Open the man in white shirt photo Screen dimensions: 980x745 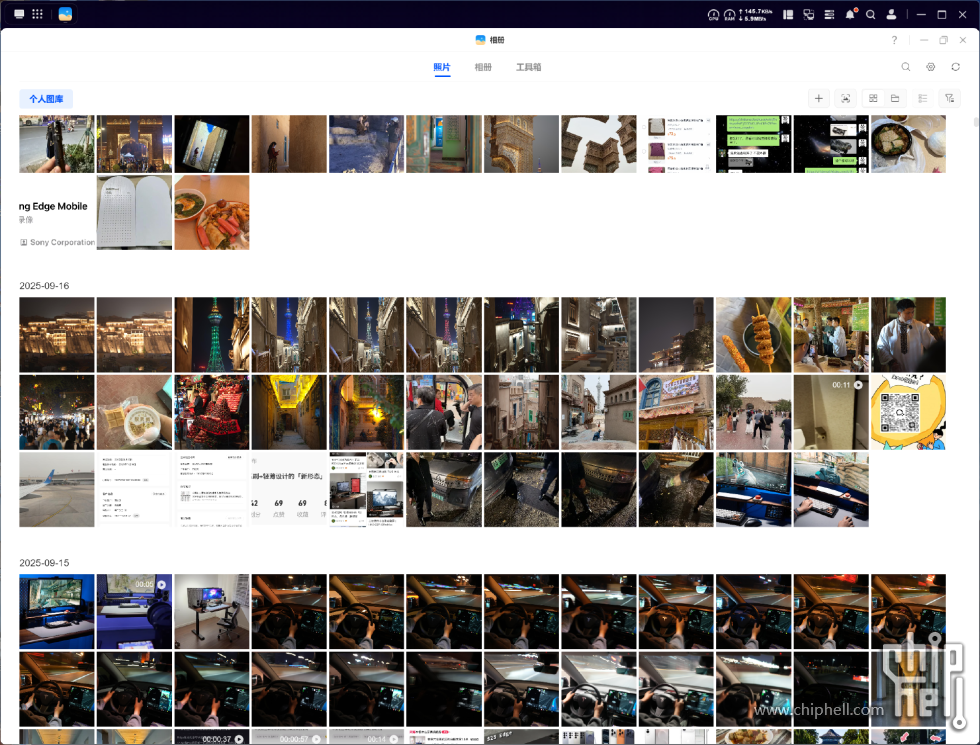908,335
